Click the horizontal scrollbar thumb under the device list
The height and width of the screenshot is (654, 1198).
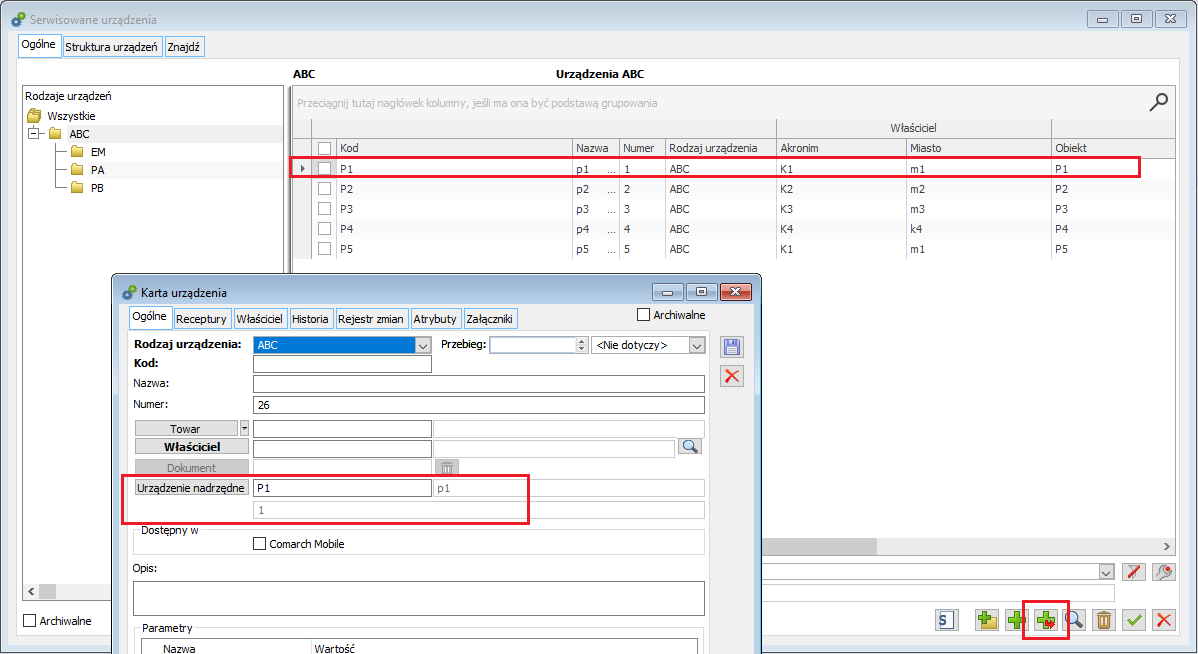[x=819, y=546]
